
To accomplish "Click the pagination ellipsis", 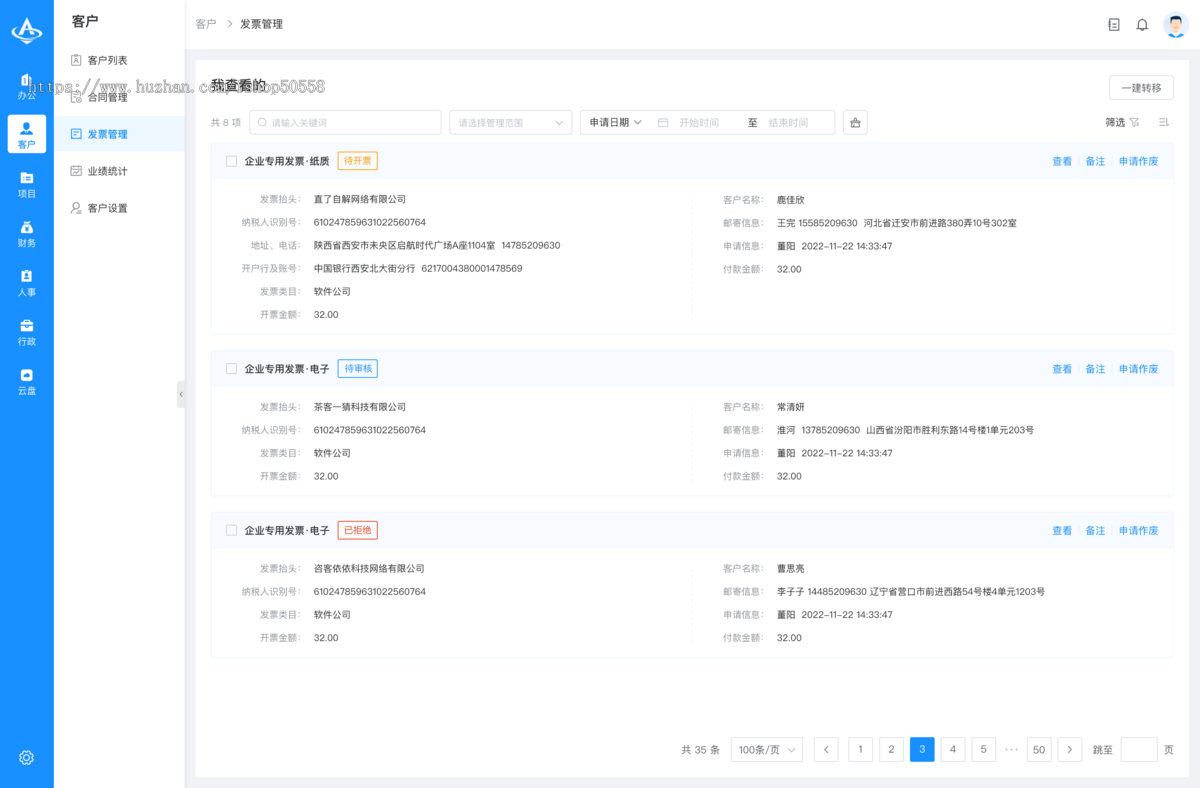I will 1011,750.
